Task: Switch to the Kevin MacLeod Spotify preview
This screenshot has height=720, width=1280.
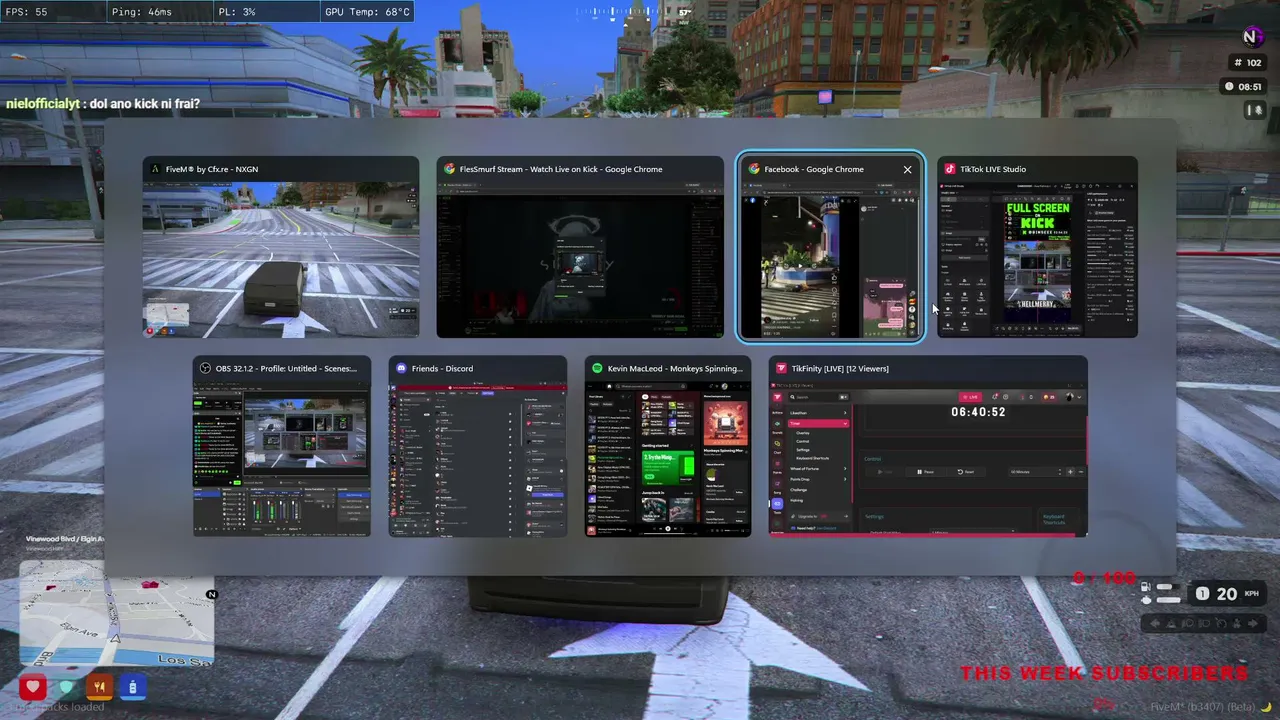Action: tap(668, 446)
